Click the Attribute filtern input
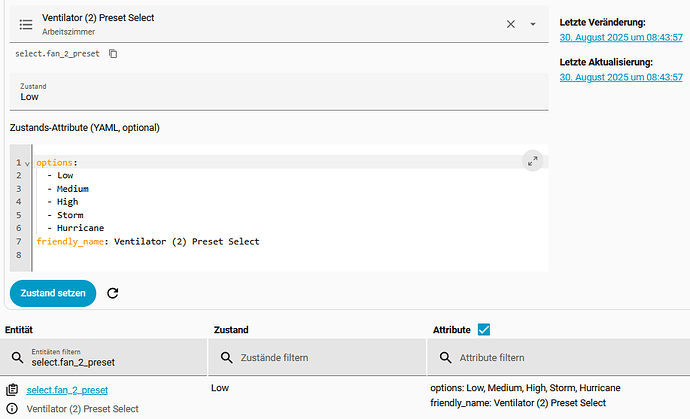The width and height of the screenshot is (690, 419). pyautogui.click(x=560, y=357)
